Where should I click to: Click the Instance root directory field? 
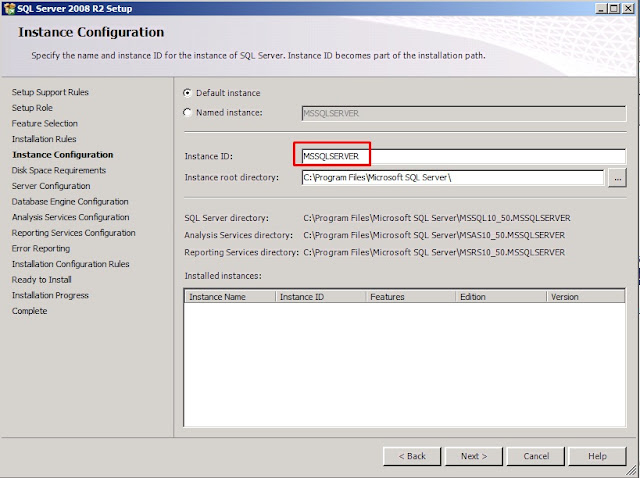(453, 178)
